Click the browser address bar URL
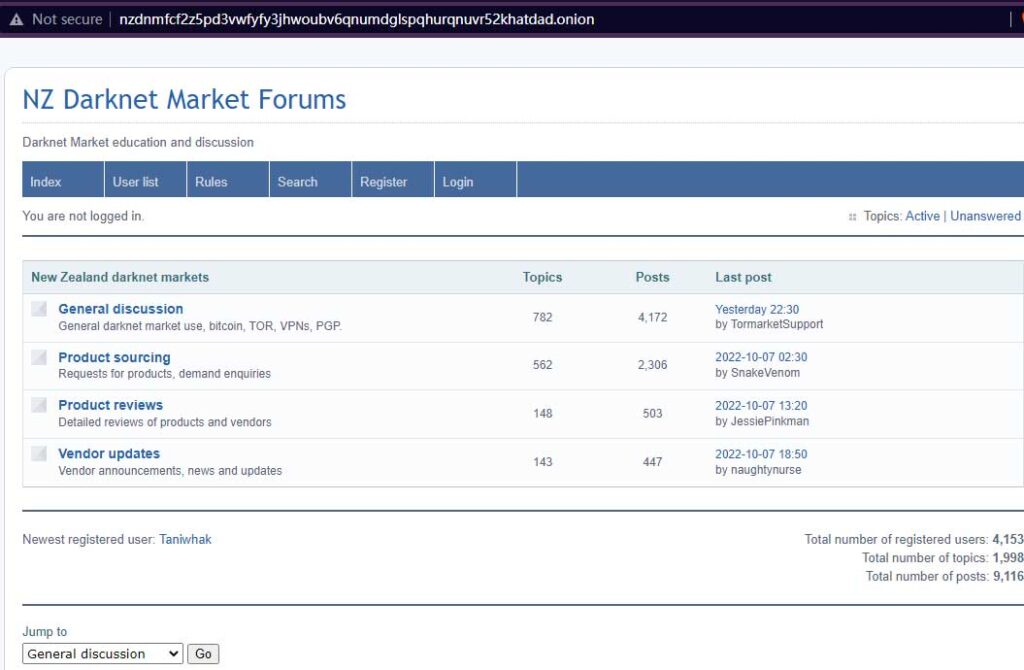 tap(356, 19)
